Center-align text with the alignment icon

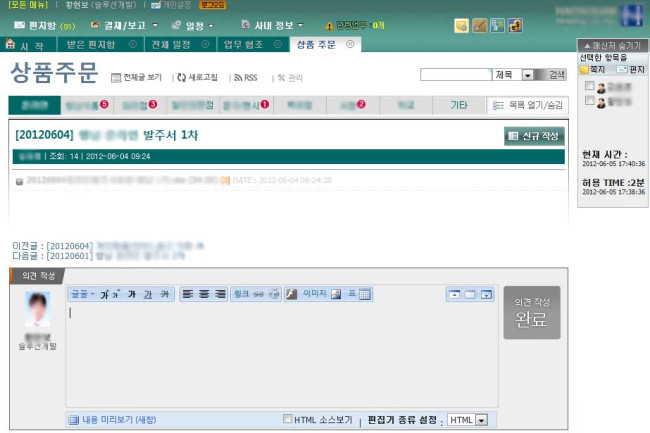point(204,294)
